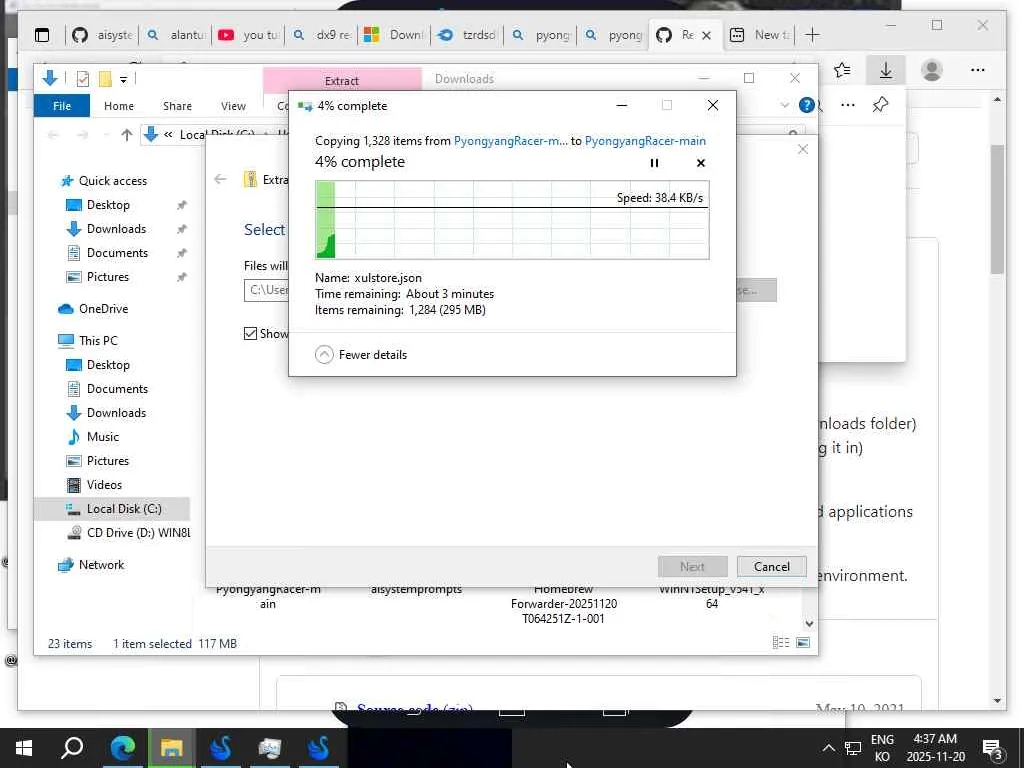Image resolution: width=1024 pixels, height=768 pixels.
Task: Open more options in downloads flyout
Action: point(848,105)
